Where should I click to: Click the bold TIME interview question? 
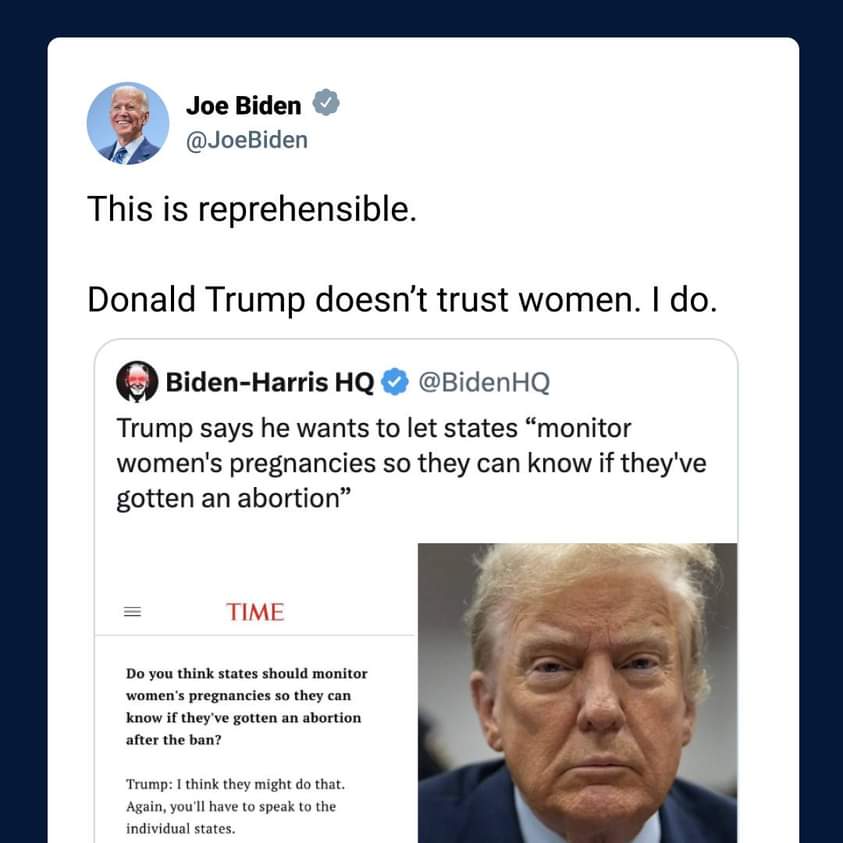(x=247, y=706)
